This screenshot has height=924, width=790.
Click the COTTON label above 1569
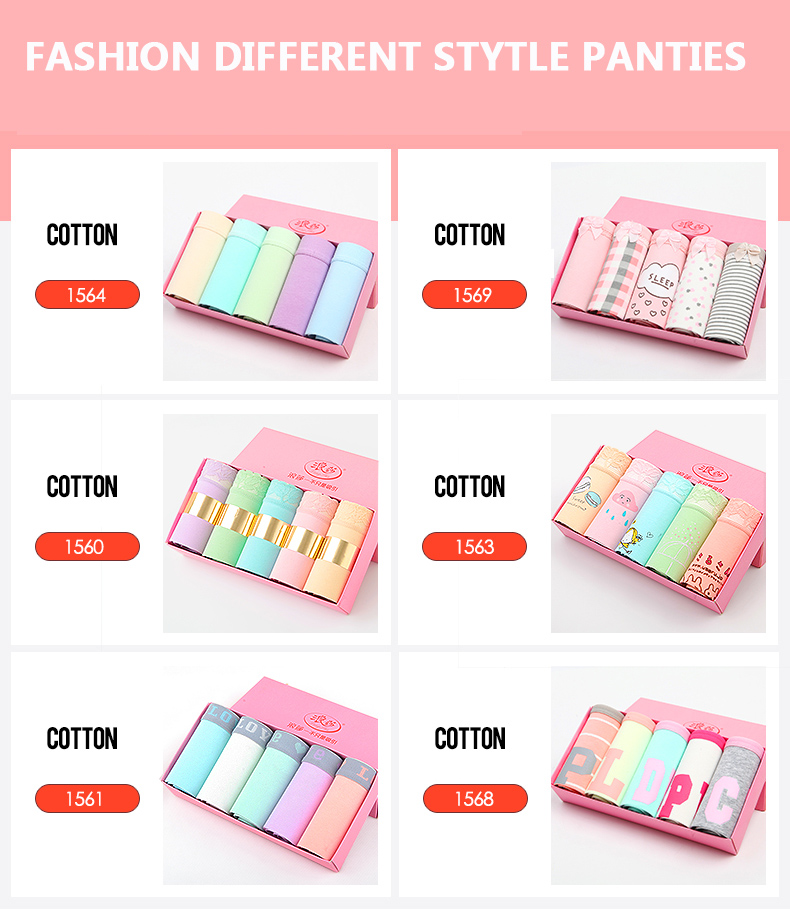click(x=470, y=235)
